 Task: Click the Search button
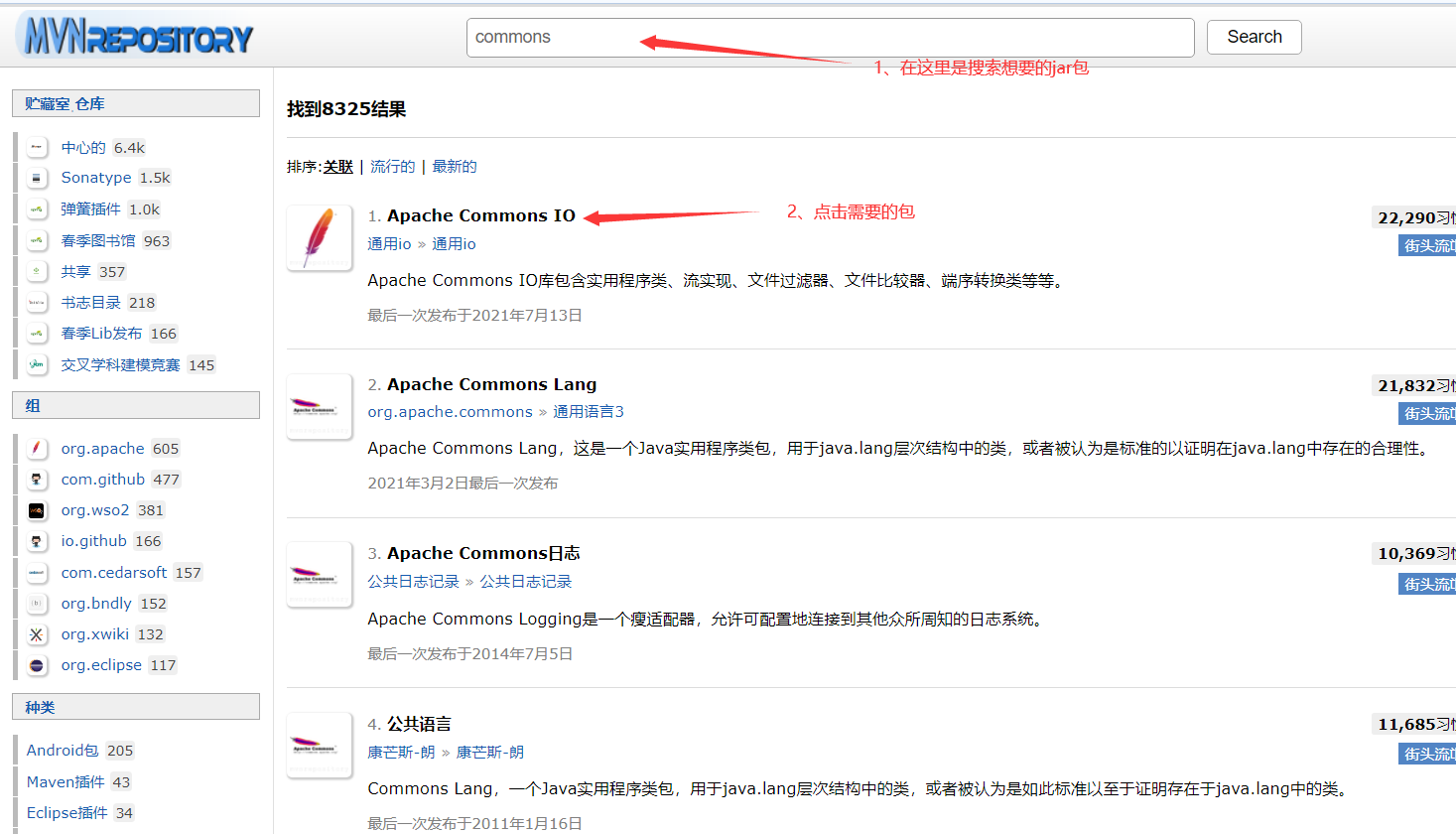pos(1254,37)
